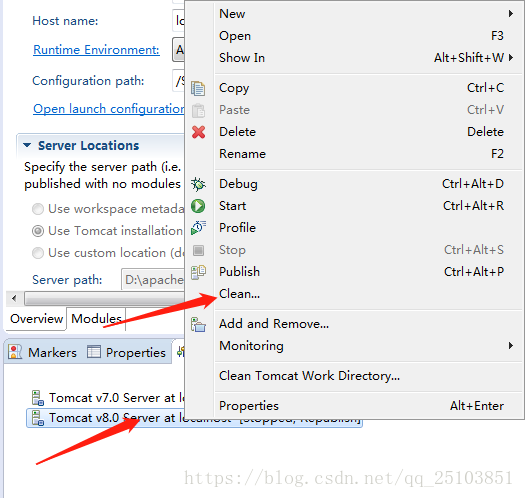Image resolution: width=525 pixels, height=498 pixels.
Task: Click the Debug bug icon
Action: tap(198, 184)
